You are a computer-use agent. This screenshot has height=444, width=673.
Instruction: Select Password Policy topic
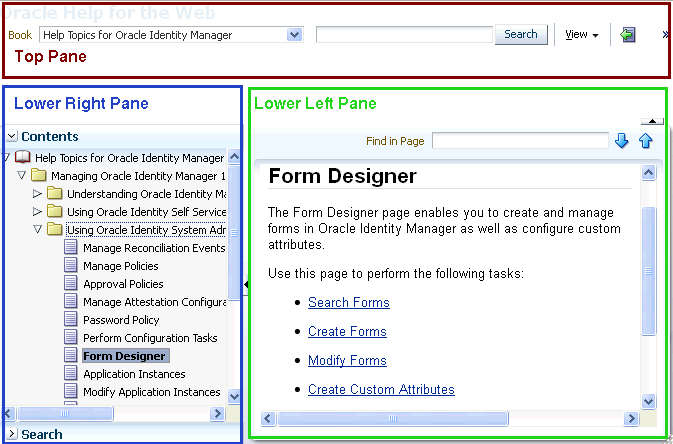click(121, 320)
